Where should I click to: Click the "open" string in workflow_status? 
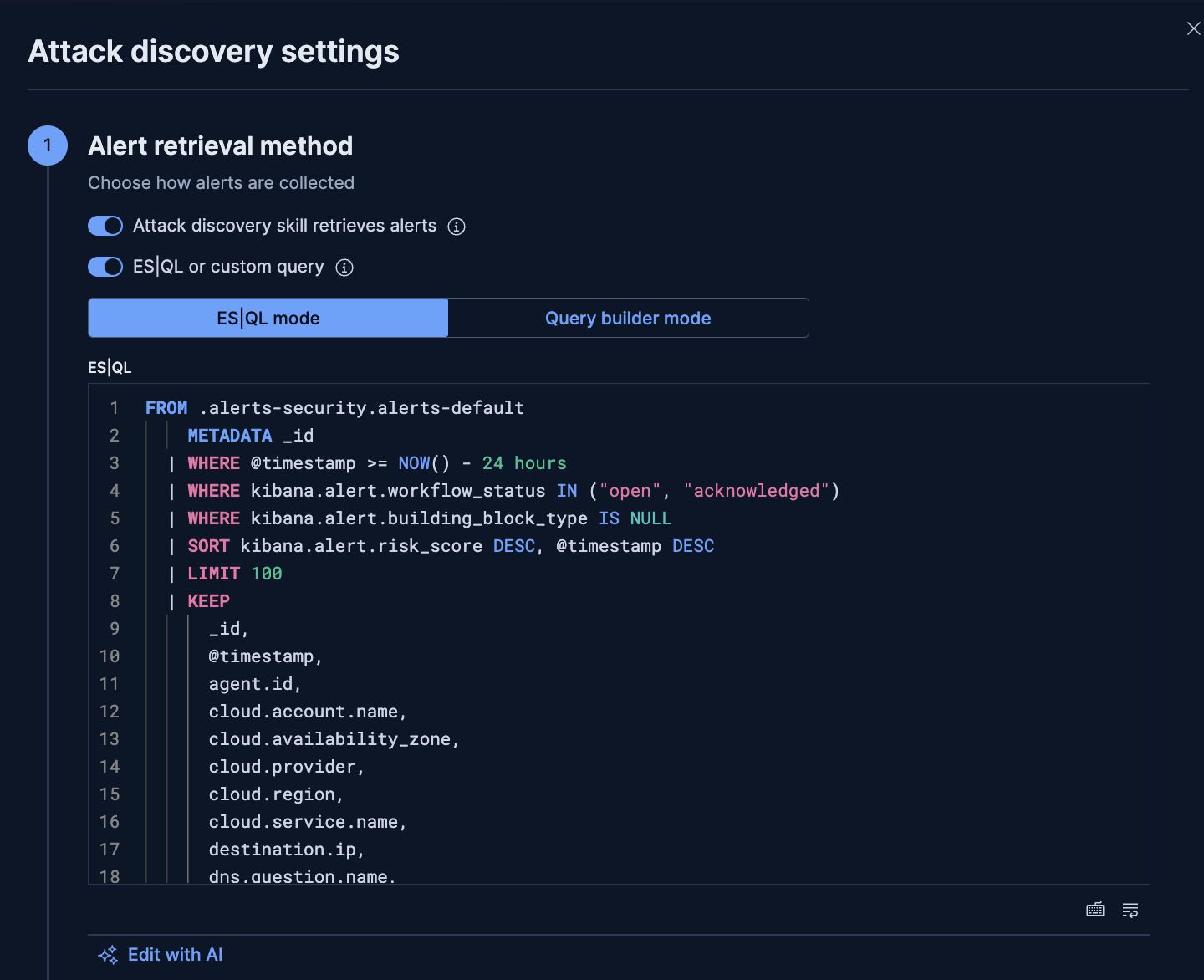coord(630,491)
